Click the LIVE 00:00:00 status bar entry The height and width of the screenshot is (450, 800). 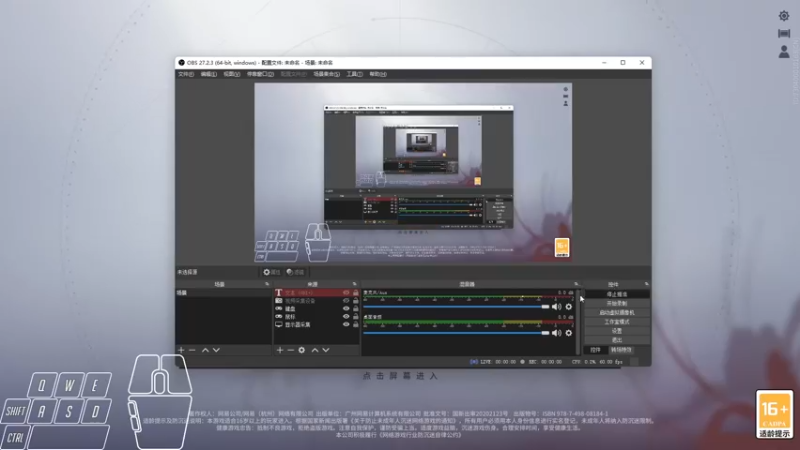(x=493, y=362)
